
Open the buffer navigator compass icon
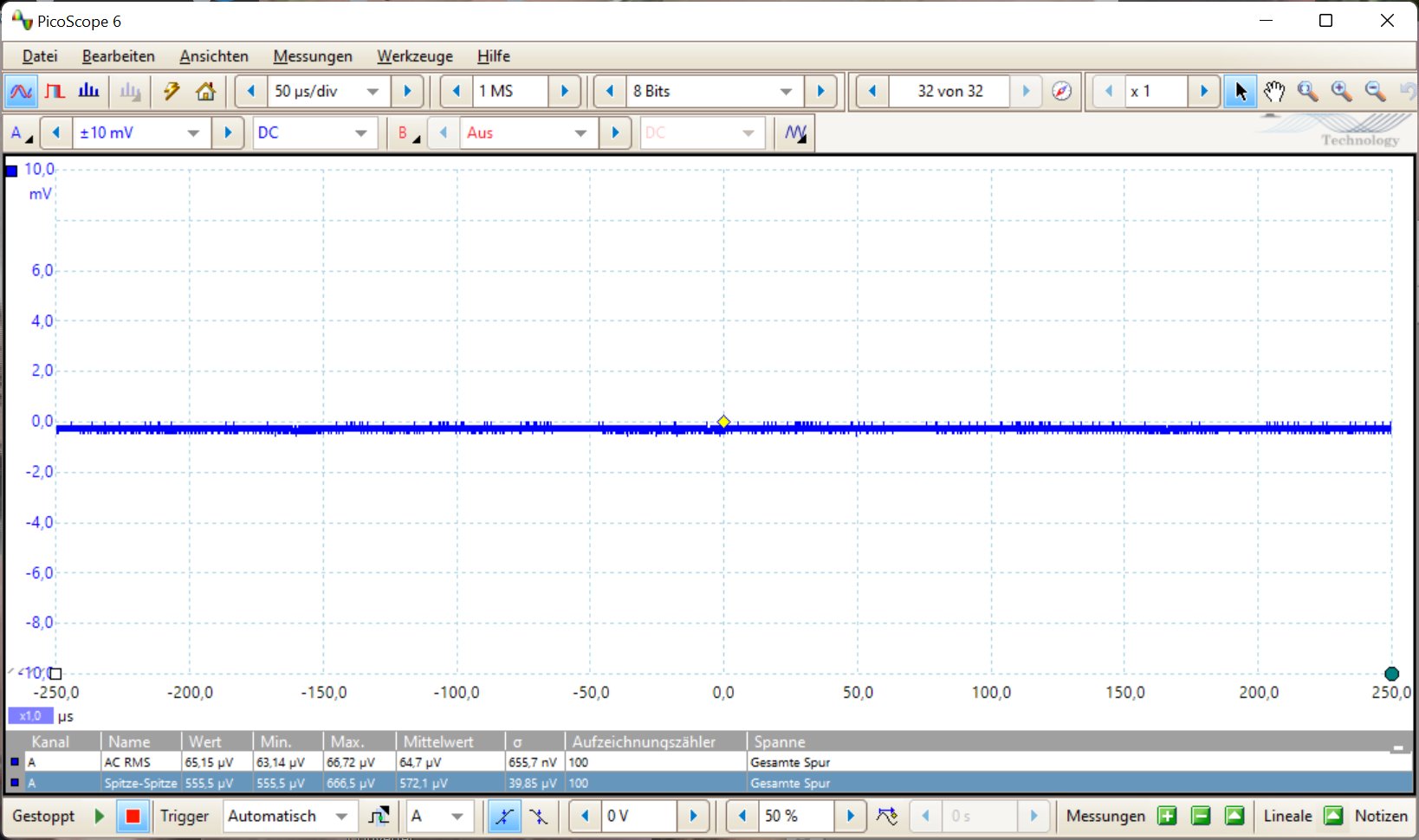pyautogui.click(x=1061, y=91)
